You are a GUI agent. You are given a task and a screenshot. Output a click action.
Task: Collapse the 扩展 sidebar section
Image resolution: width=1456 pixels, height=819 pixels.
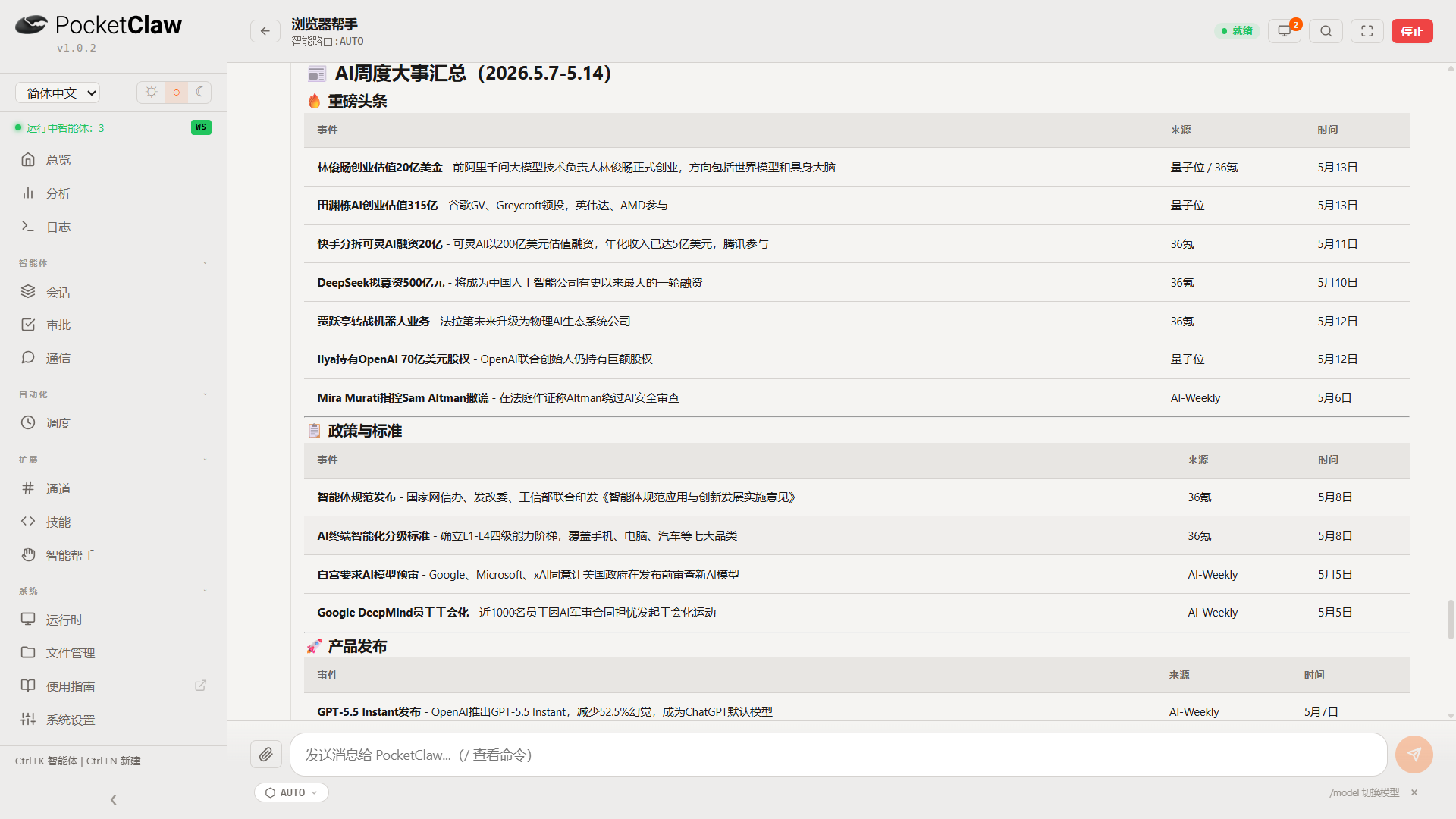(x=205, y=460)
